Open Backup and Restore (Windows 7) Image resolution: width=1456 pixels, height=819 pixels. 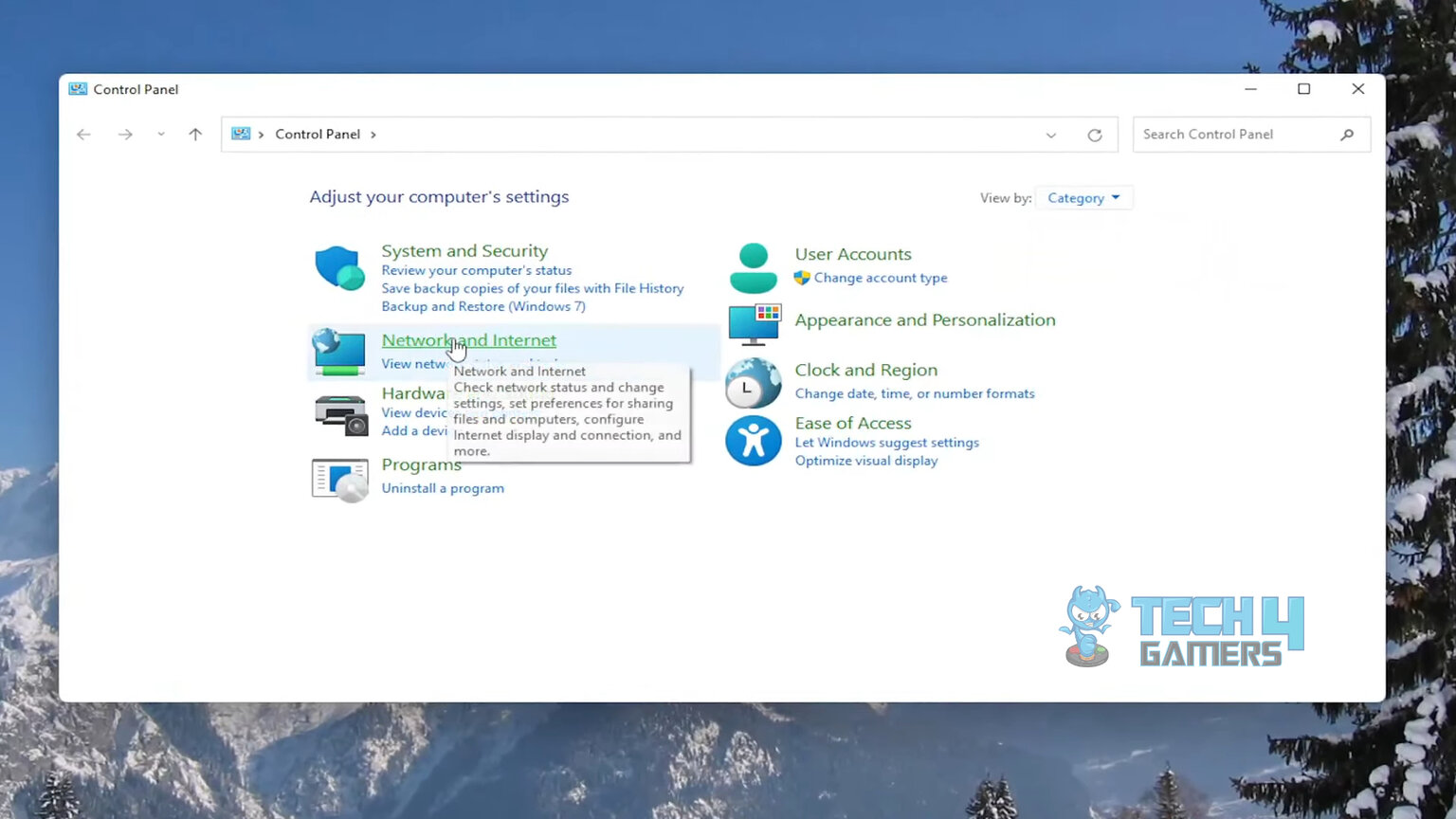click(483, 306)
